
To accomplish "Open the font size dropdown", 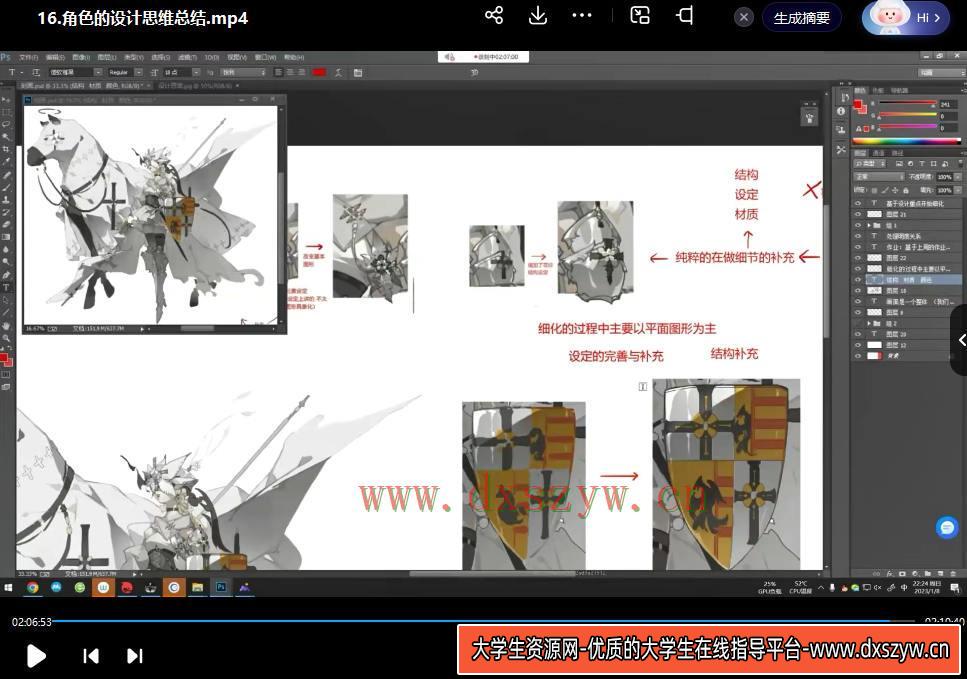I will (196, 72).
